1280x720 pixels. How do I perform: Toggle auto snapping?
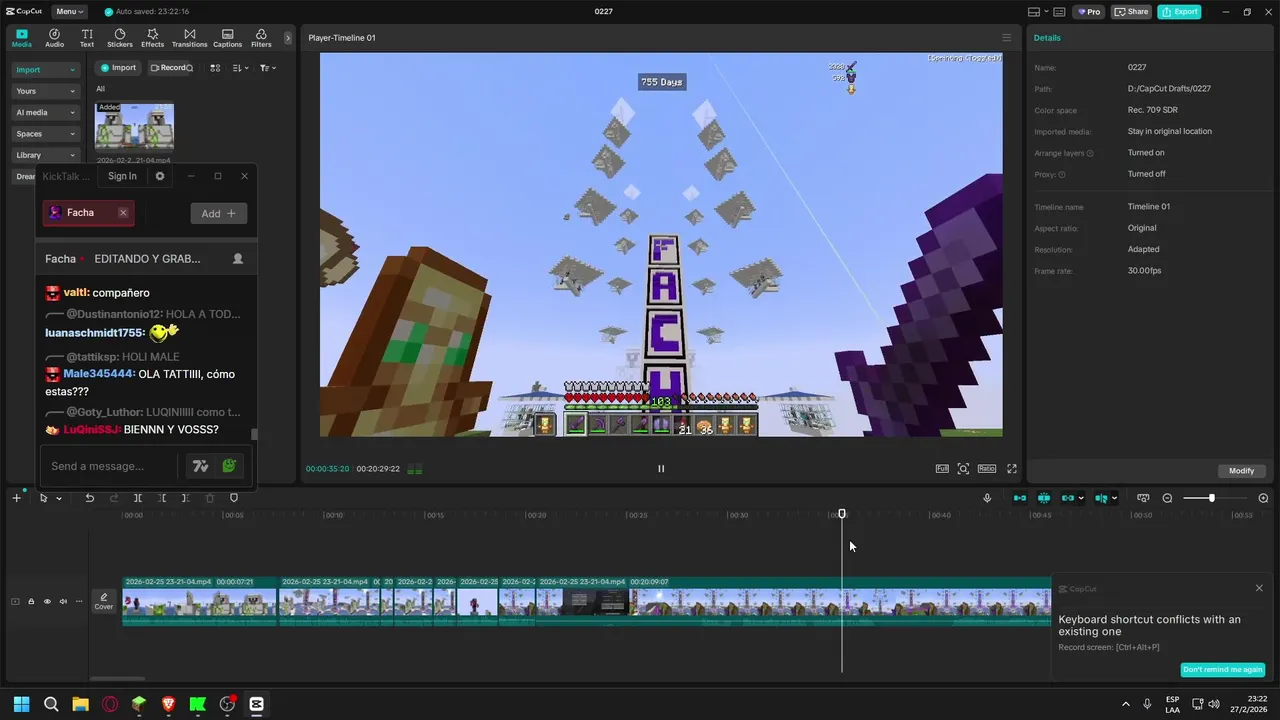pos(1044,498)
